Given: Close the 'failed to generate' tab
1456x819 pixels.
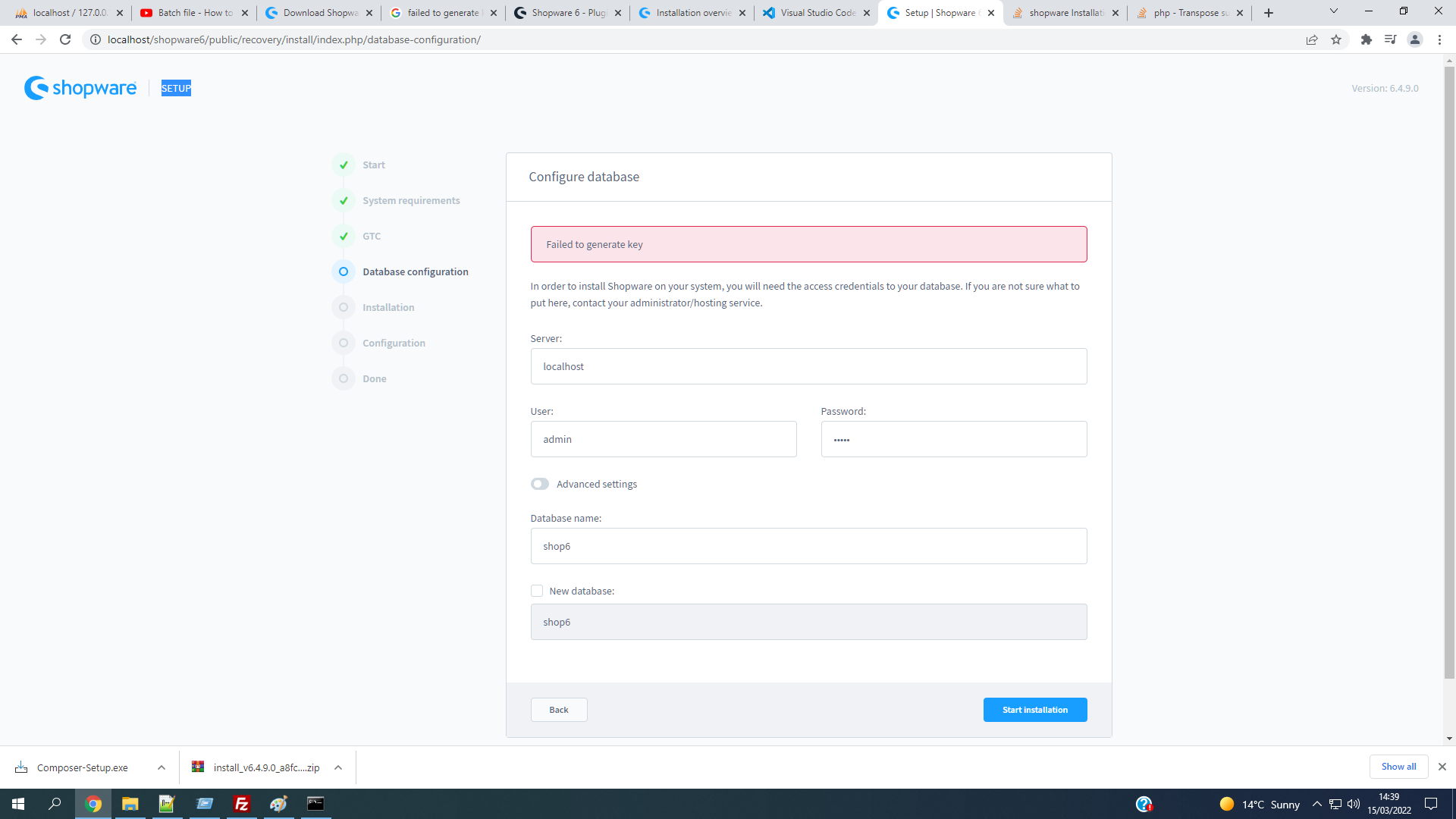Looking at the screenshot, I should point(494,13).
